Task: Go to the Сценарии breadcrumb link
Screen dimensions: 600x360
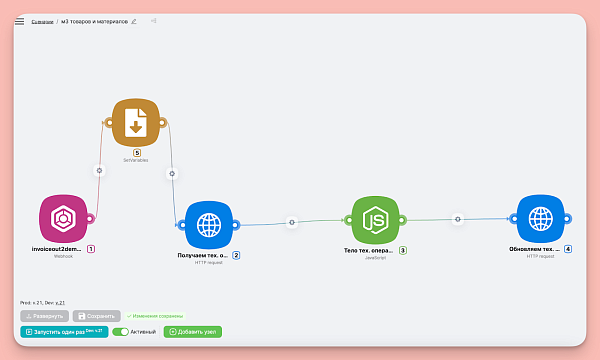Action: click(42, 22)
